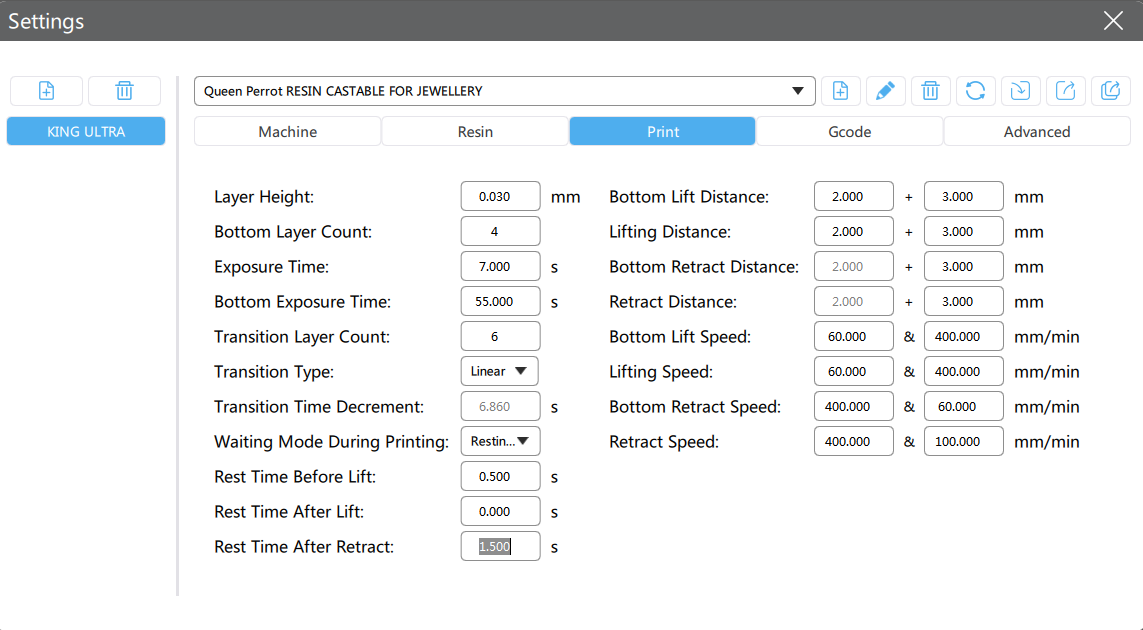The height and width of the screenshot is (630, 1143).
Task: Add a new printer in the left panel
Action: (46, 91)
